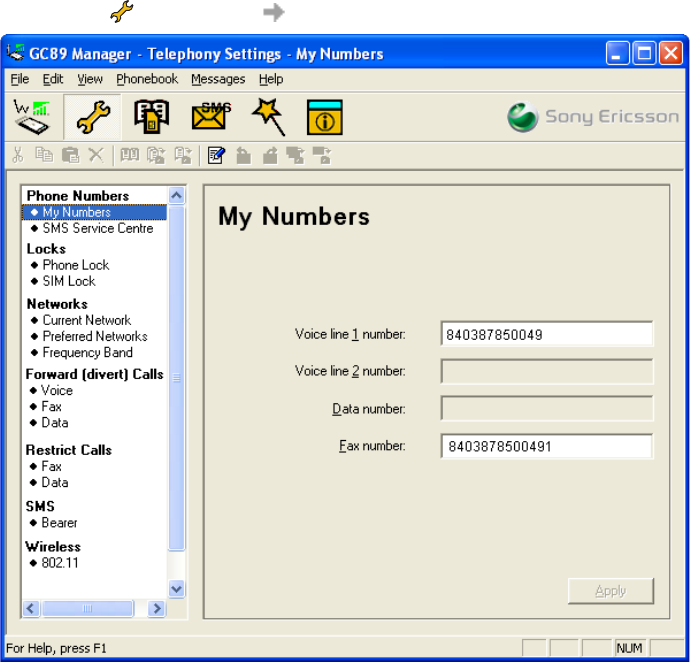Image resolution: width=690 pixels, height=662 pixels.
Task: Select 802.11 under Wireless
Action: click(x=59, y=563)
